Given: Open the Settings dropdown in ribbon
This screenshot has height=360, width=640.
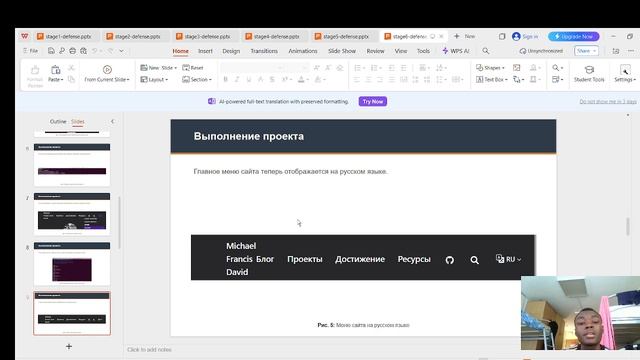Looking at the screenshot, I should coord(624,74).
